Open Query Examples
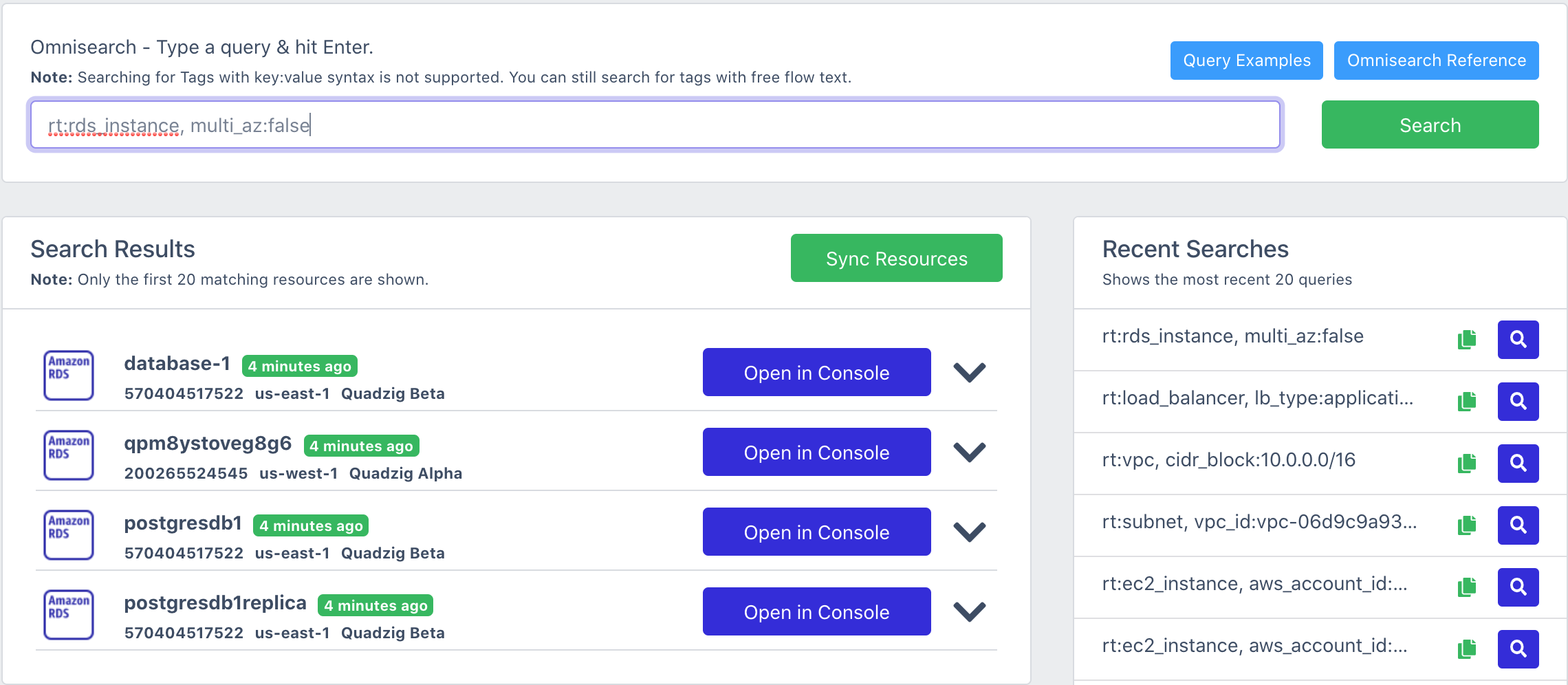Image resolution: width=1568 pixels, height=685 pixels. [x=1246, y=61]
